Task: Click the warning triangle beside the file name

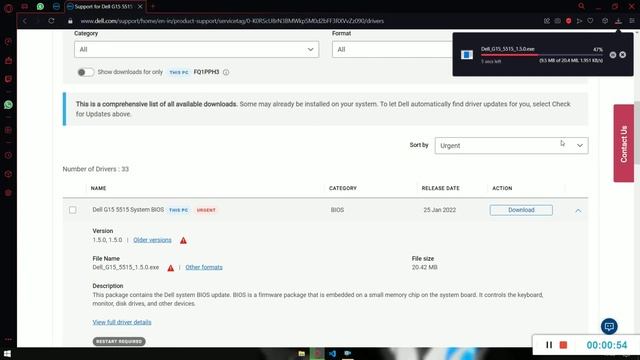Action: (x=171, y=268)
